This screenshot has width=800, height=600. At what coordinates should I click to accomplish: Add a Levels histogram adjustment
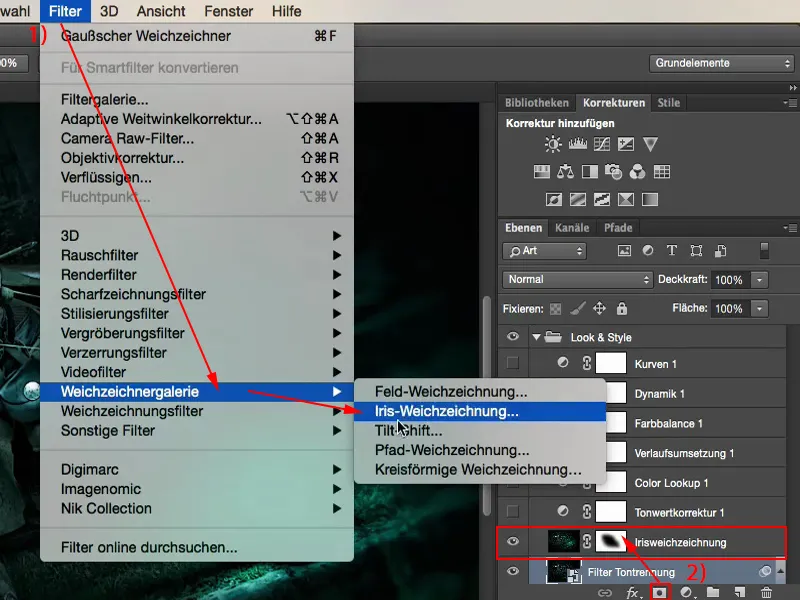pyautogui.click(x=578, y=144)
